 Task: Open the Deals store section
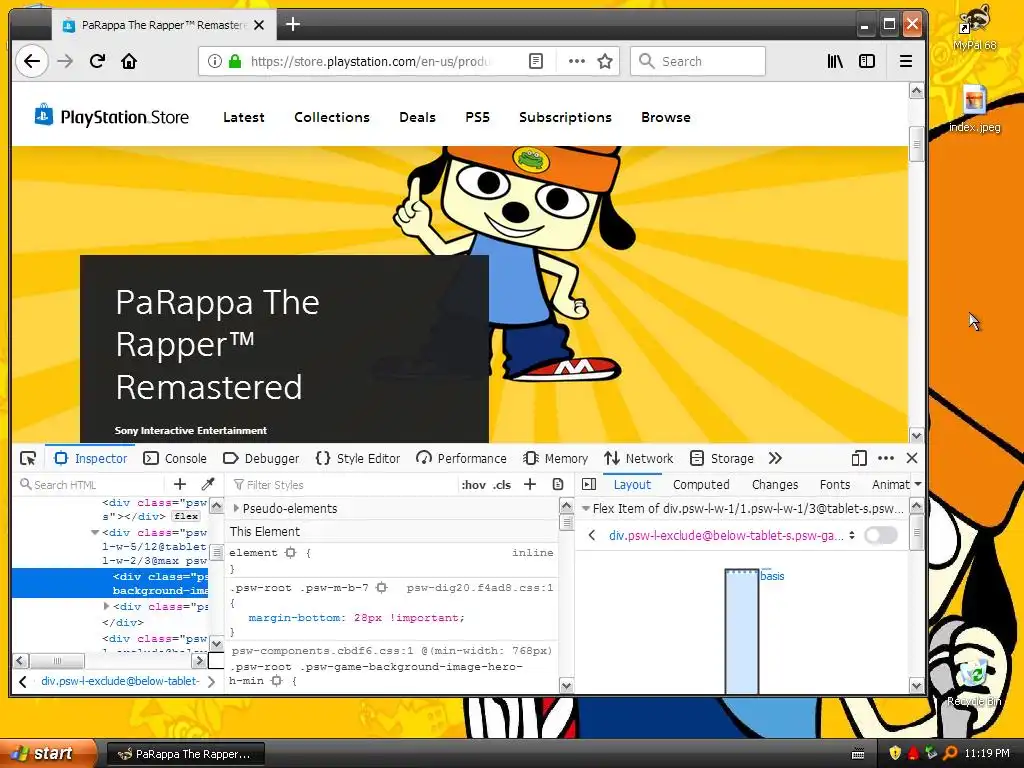click(417, 117)
